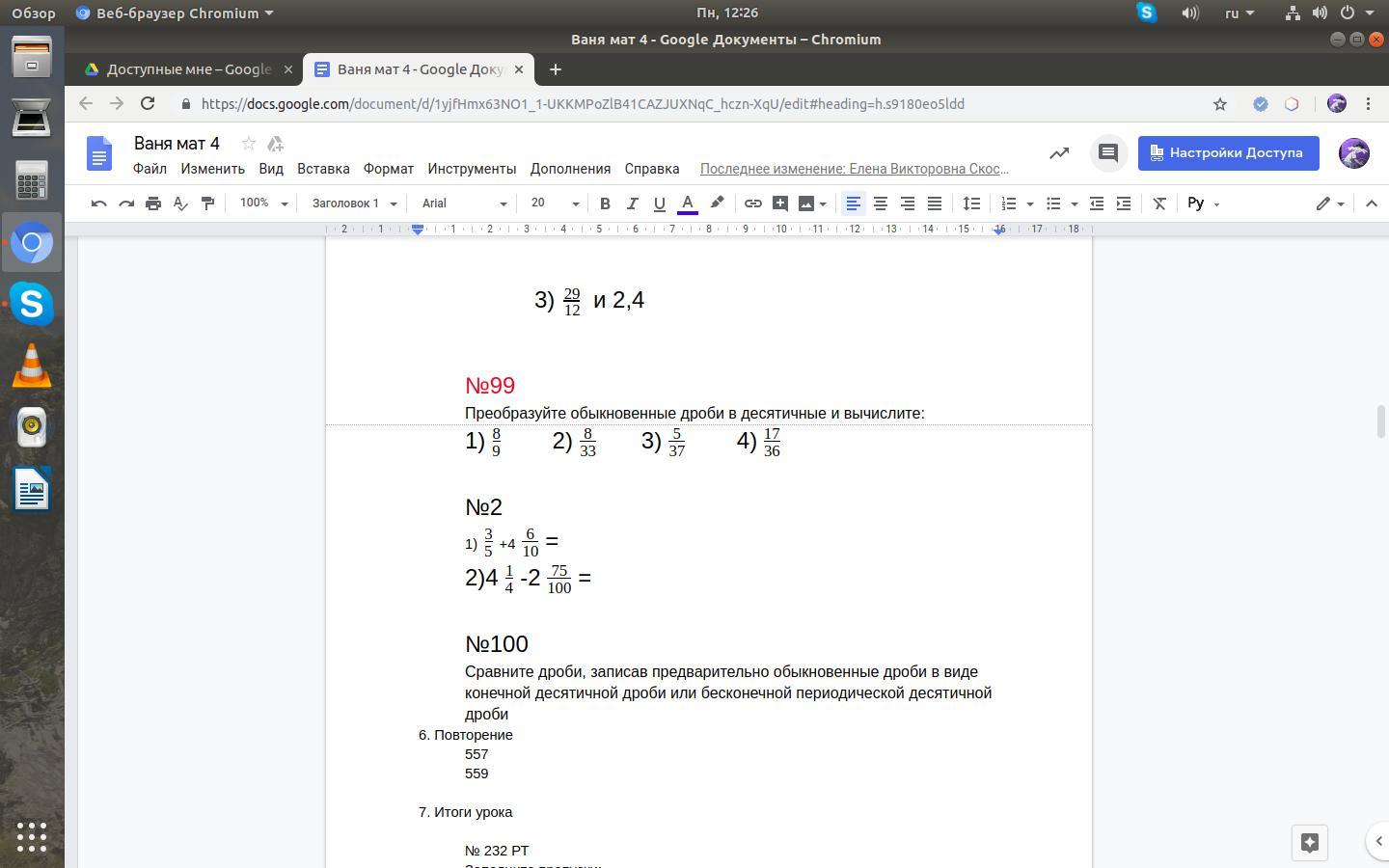The image size is (1389, 868).
Task: Align text to the right
Action: pyautogui.click(x=908, y=203)
